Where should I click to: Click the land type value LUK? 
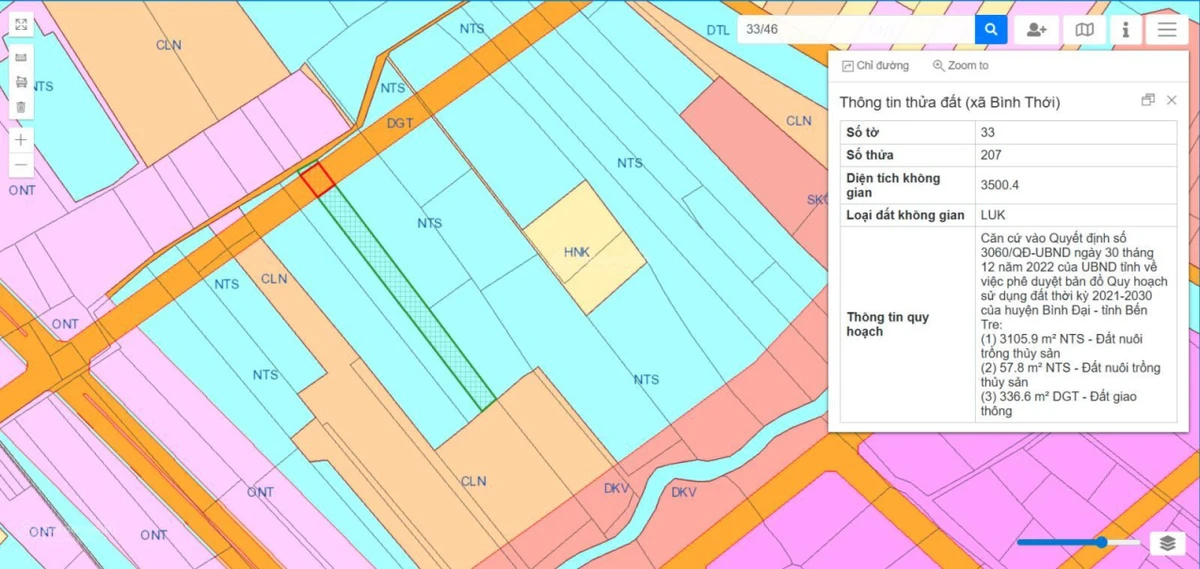point(993,215)
